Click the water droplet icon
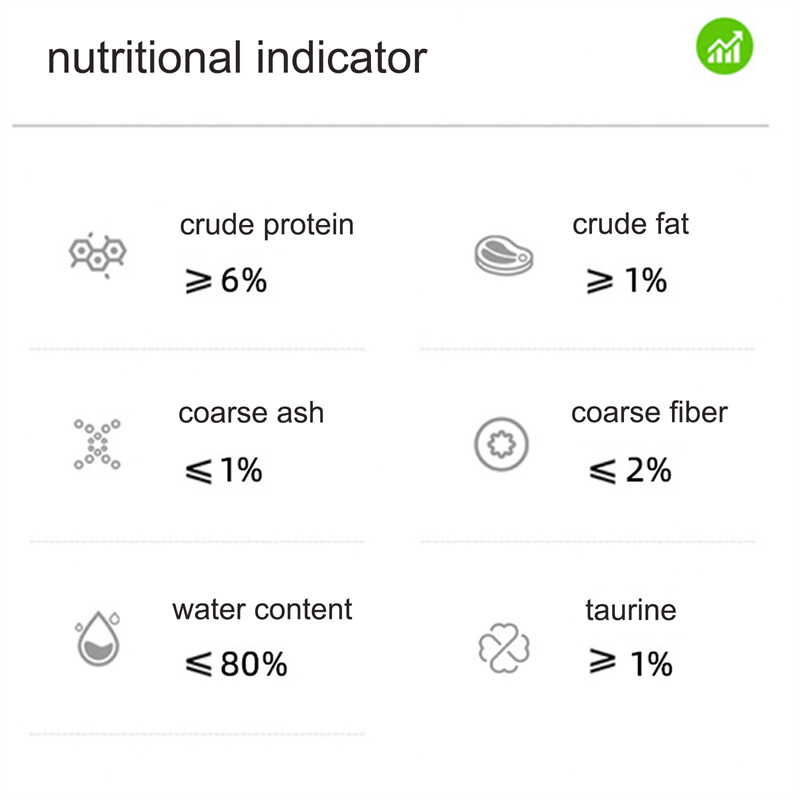 click(x=98, y=638)
